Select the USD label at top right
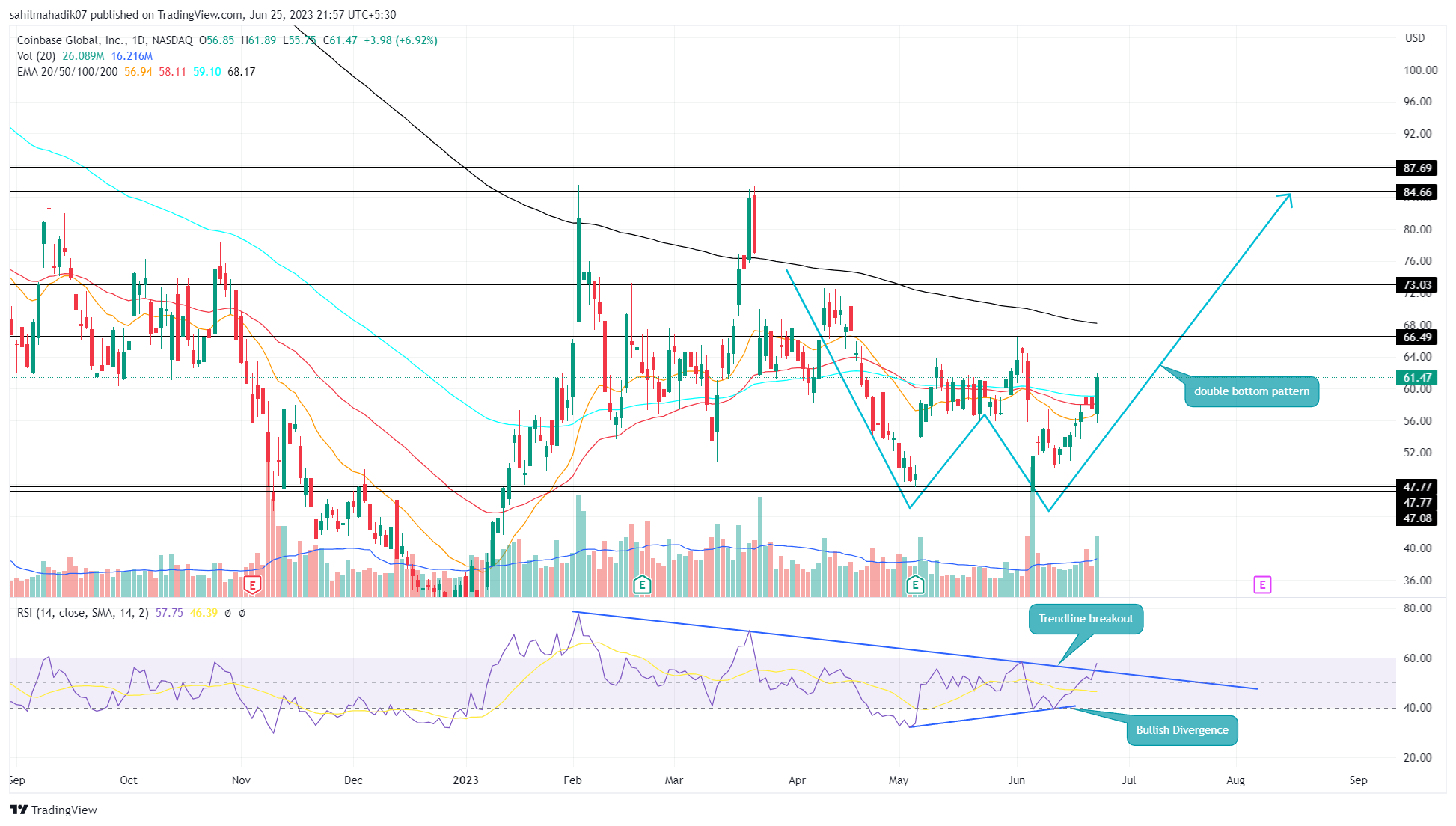The image size is (1456, 826). (1416, 38)
